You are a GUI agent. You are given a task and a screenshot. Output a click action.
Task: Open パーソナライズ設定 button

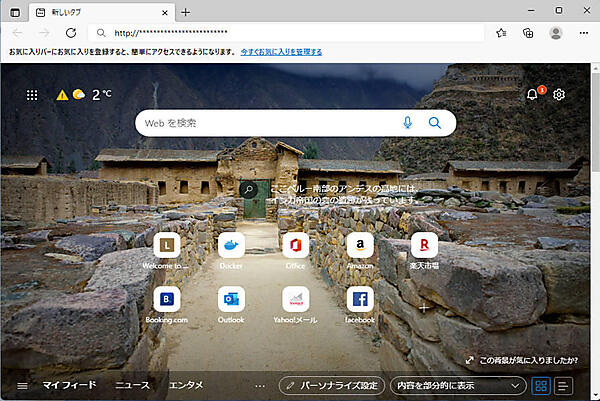coord(332,386)
